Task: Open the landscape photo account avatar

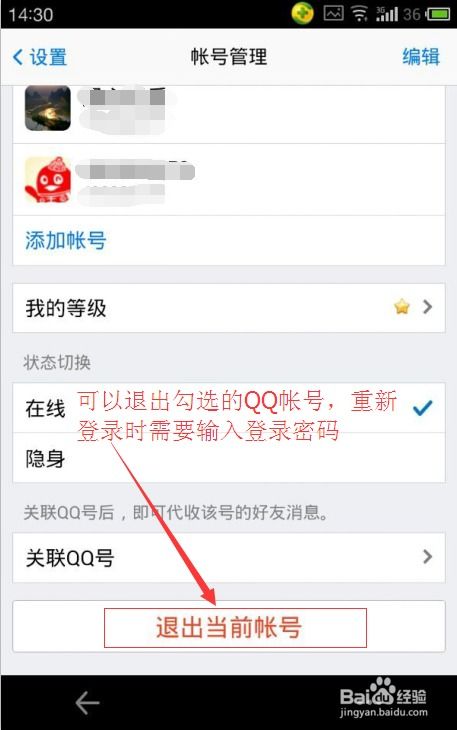Action: pos(47,108)
